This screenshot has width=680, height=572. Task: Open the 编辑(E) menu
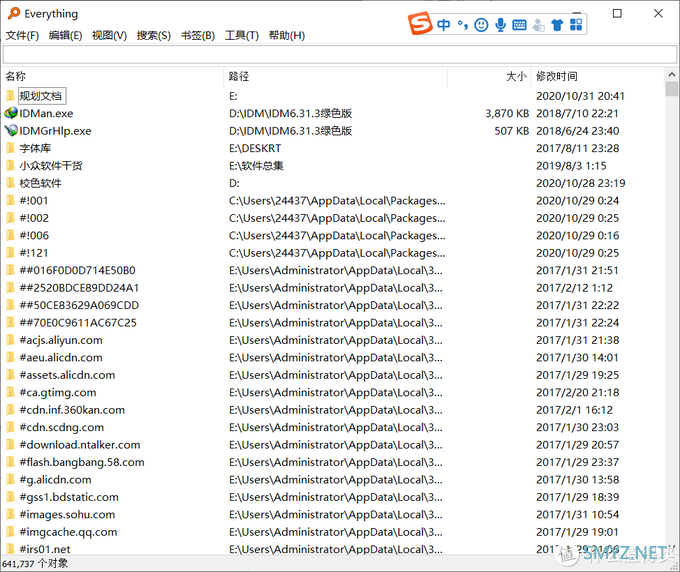click(65, 35)
